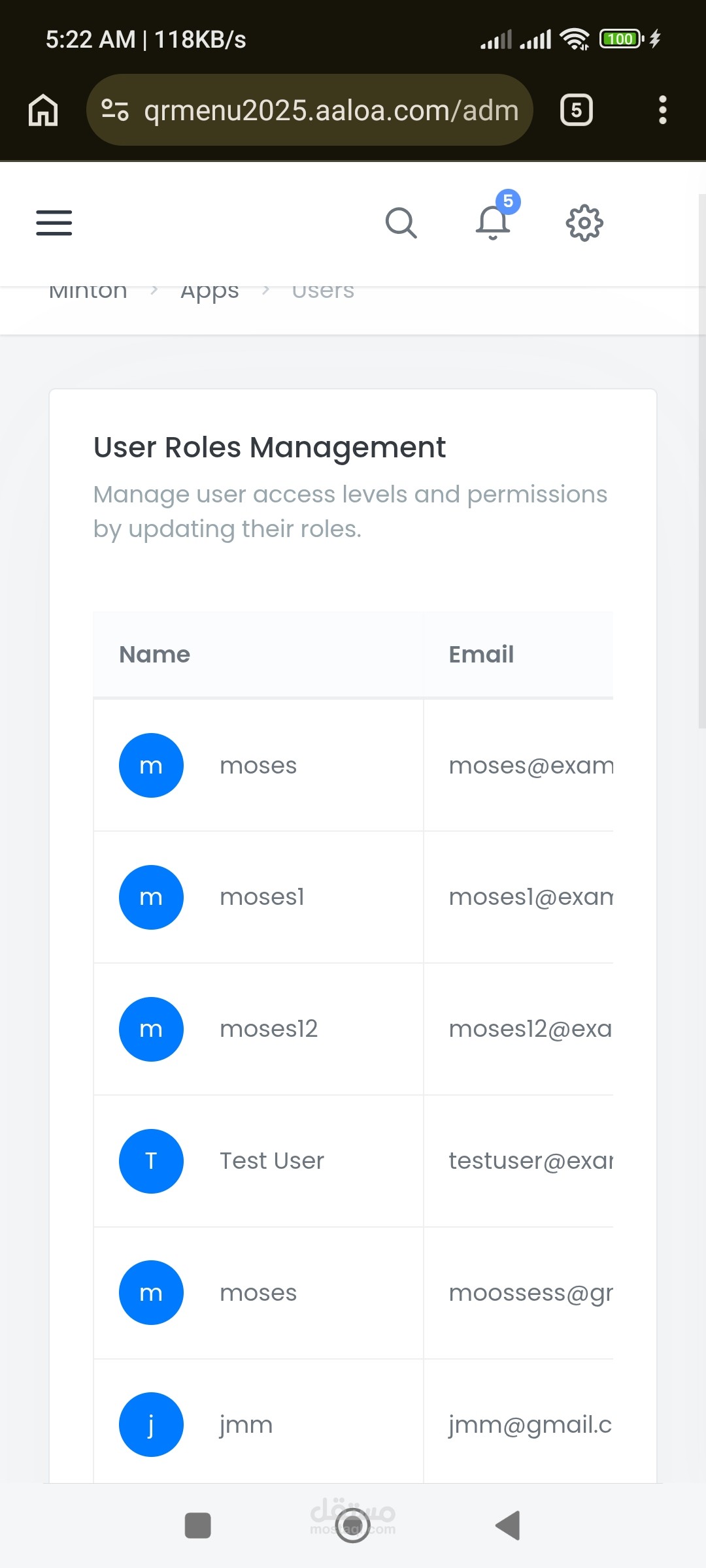Click the Apps breadcrumb link

coord(209,290)
